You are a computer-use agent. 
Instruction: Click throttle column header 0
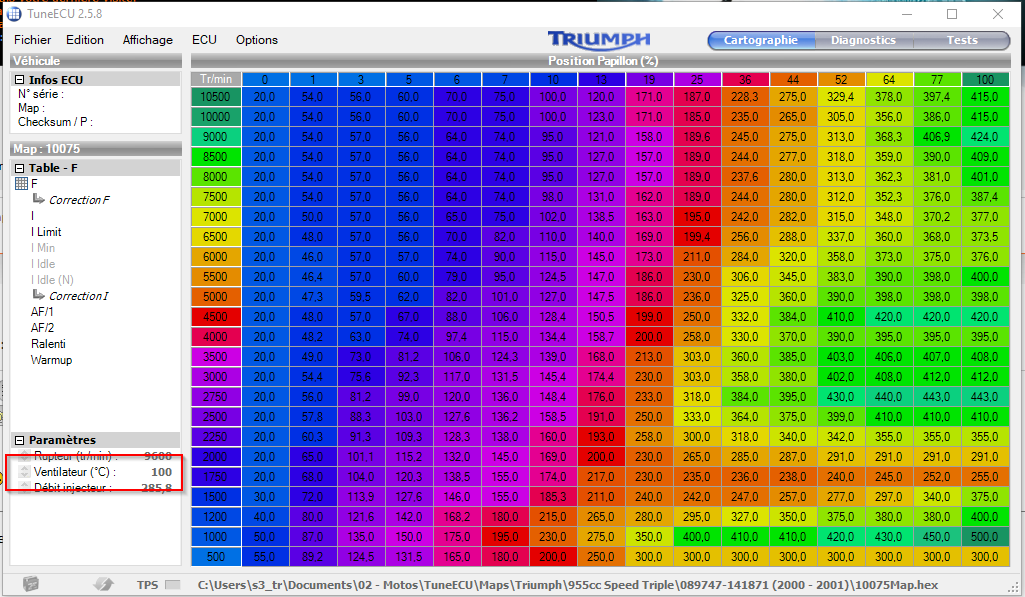265,79
